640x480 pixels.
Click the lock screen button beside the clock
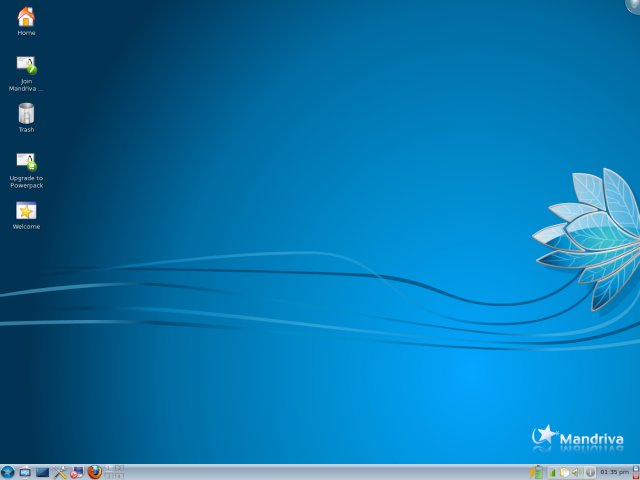(636, 469)
